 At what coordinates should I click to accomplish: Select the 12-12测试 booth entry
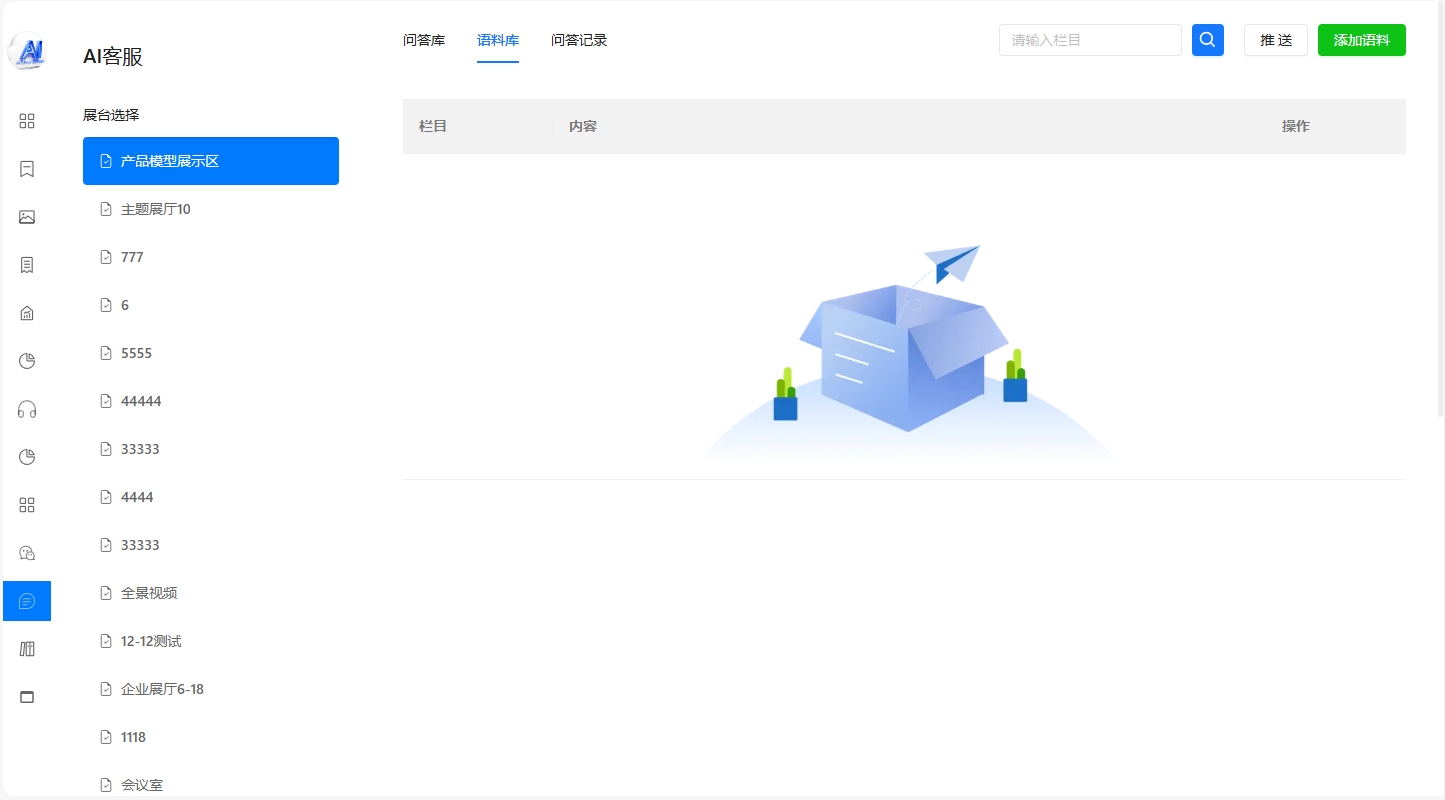coord(151,641)
